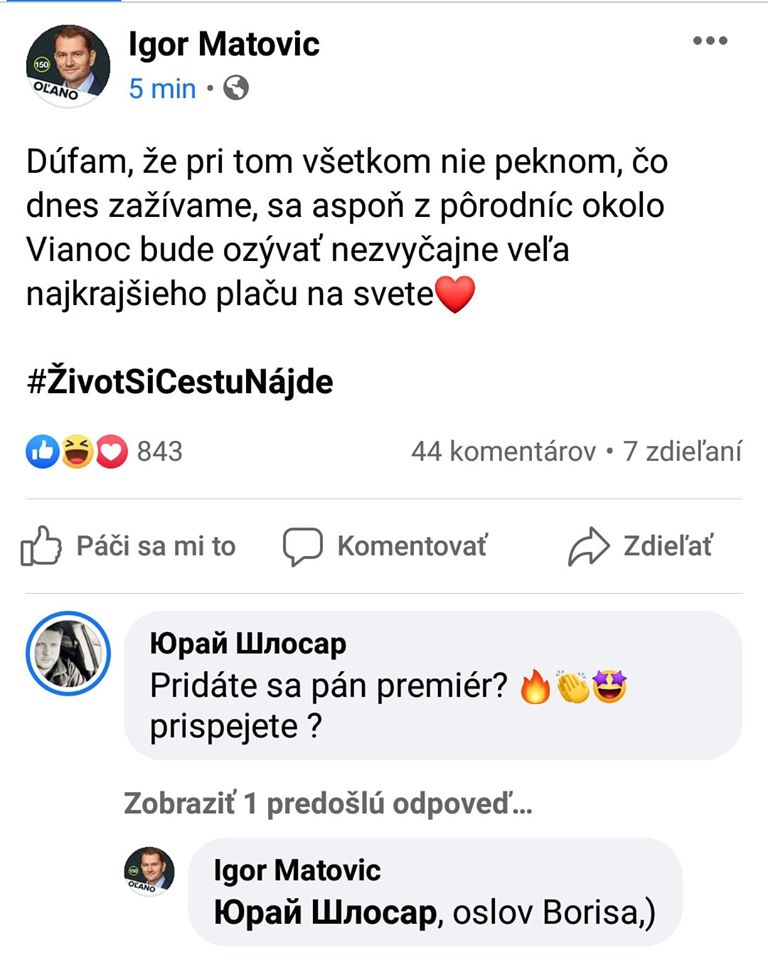Click the tagged Юрай Шлосар mention in reply
768x960 pixels.
[325, 914]
